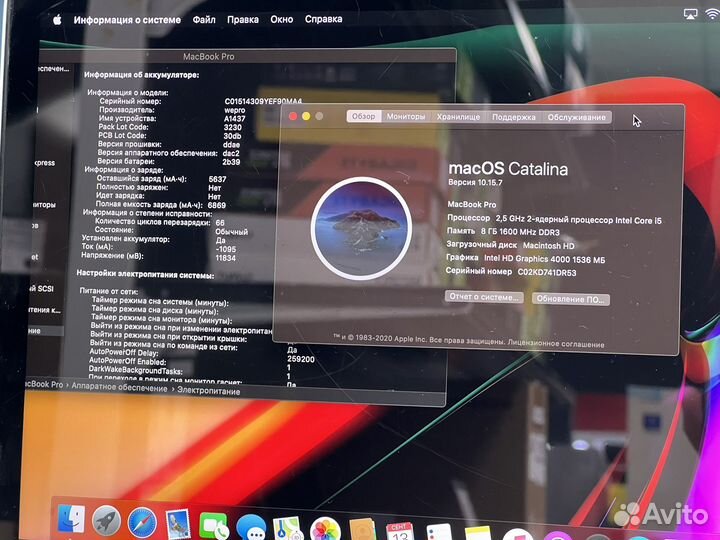This screenshot has height=540, width=720.
Task: Click the Производитель value wepro
Action: [x=234, y=110]
